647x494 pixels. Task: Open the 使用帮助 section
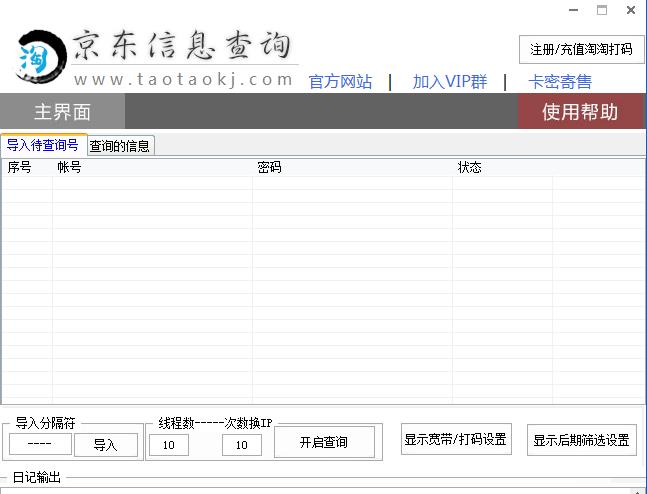tap(580, 112)
